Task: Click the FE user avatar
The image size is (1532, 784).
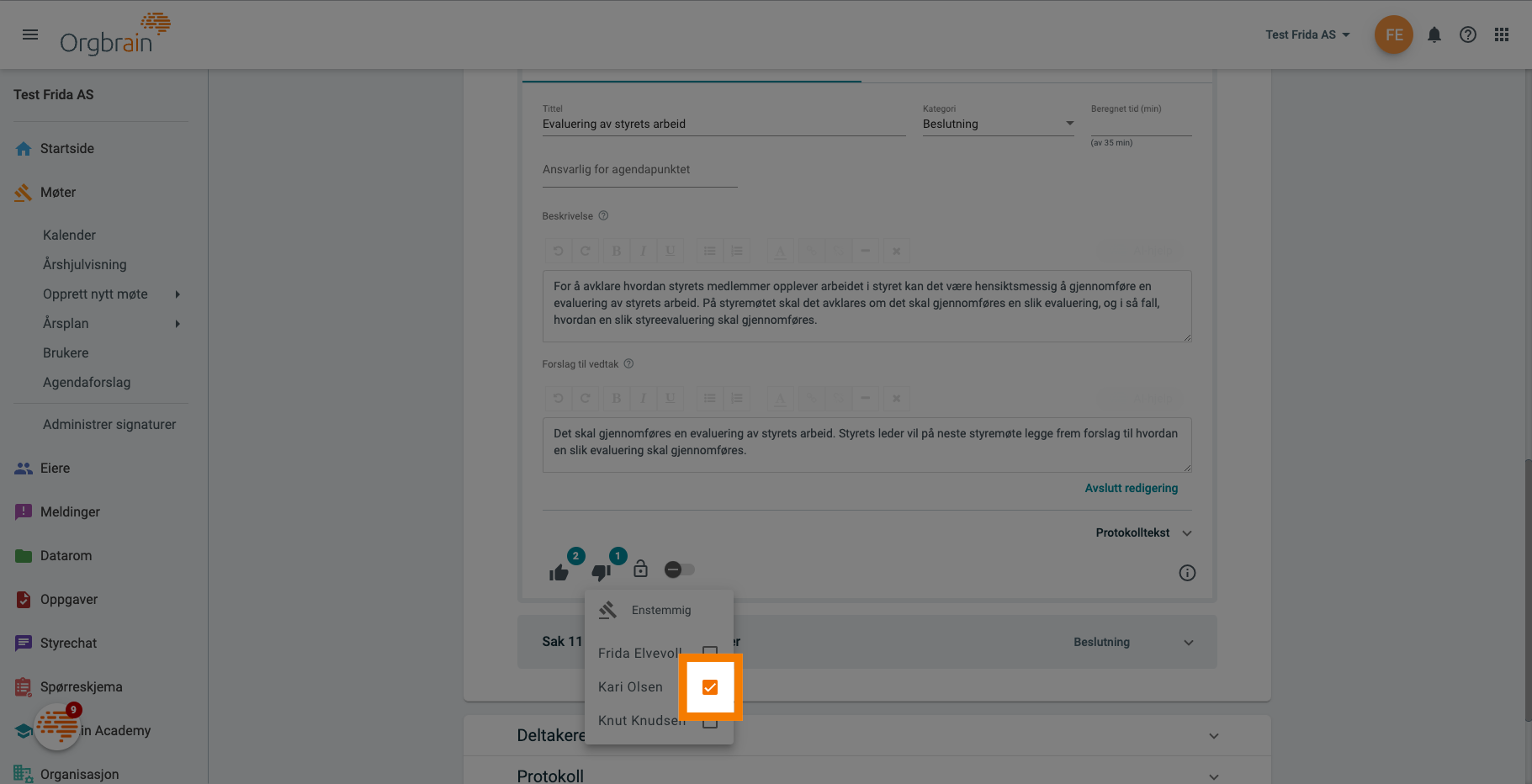Action: (x=1394, y=34)
